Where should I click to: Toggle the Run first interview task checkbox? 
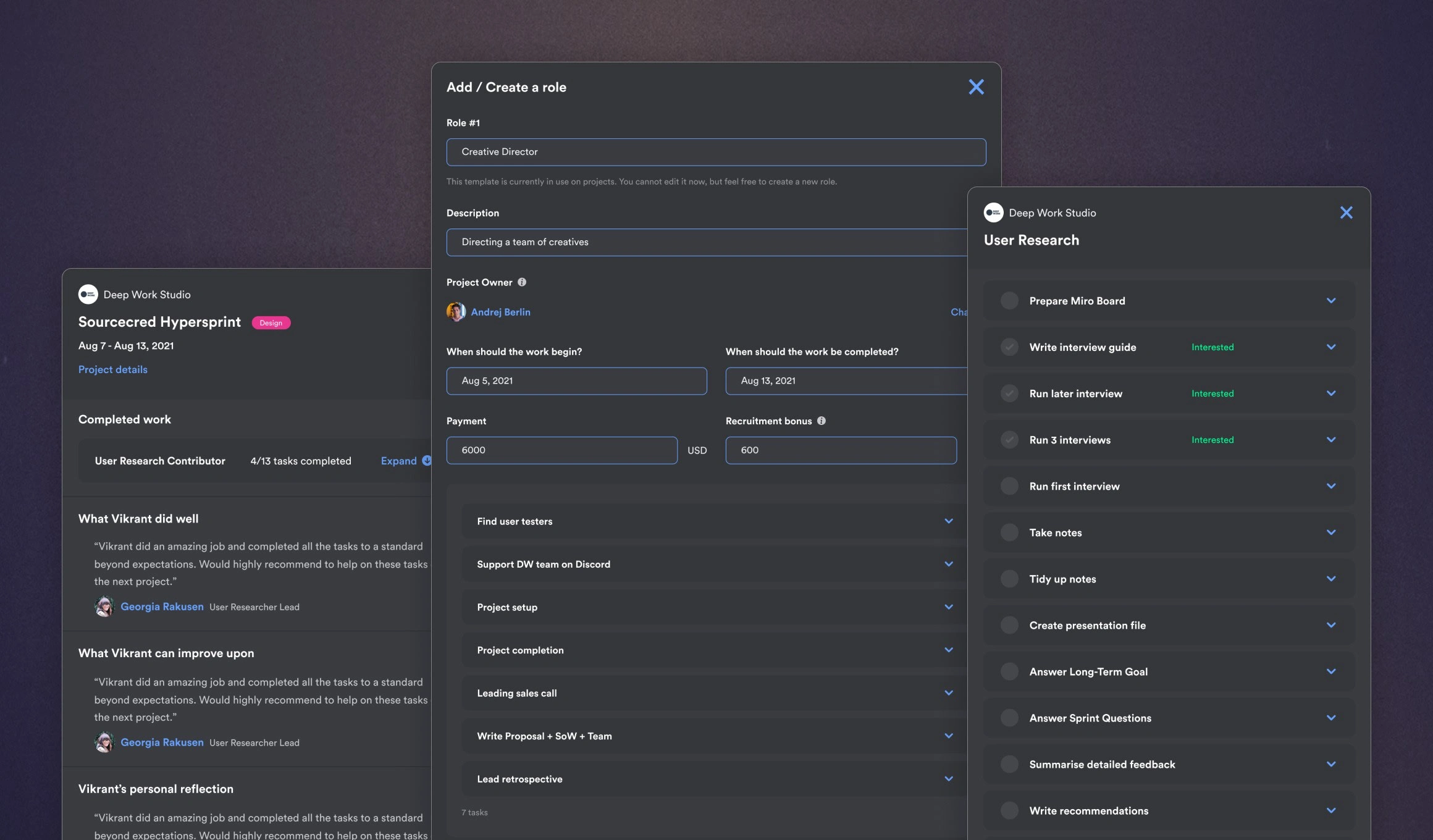pos(1009,487)
